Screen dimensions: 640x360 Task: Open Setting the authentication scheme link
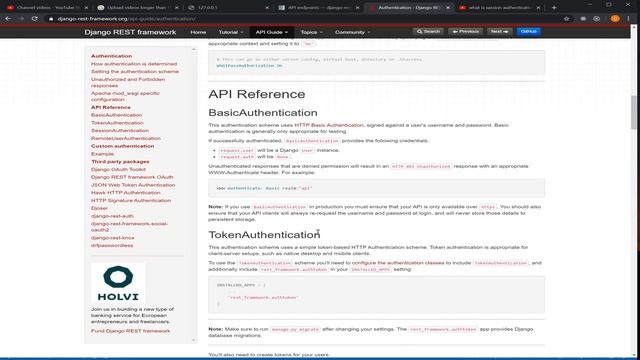135,71
